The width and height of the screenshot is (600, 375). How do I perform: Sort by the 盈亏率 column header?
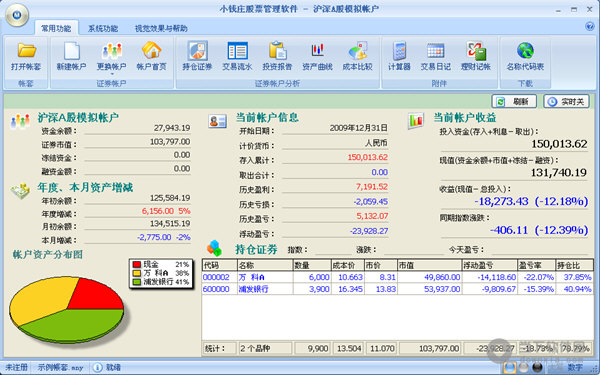point(536,265)
